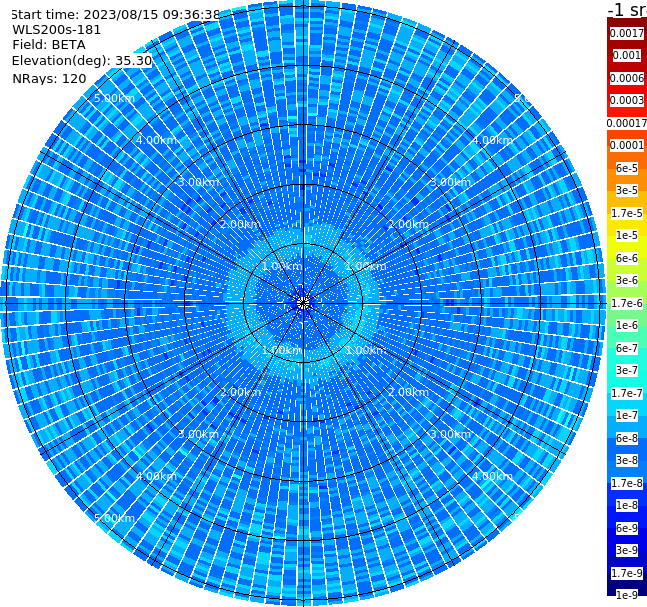647x607 pixels.
Task: Select the 1e-5 color bar label
Action: 627,236
